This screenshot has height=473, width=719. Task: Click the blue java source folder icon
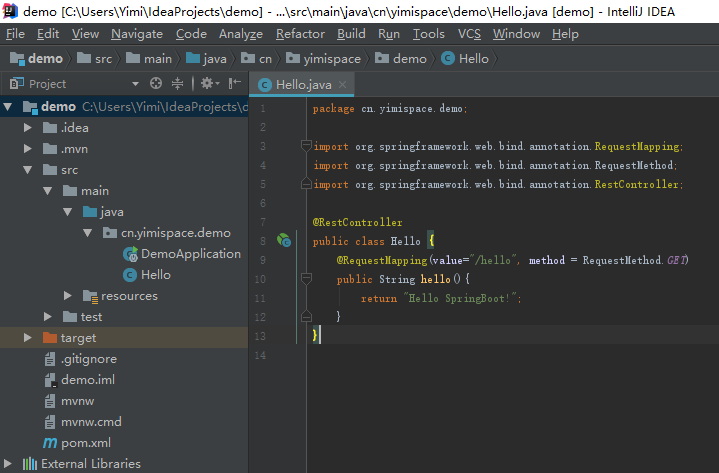point(90,212)
